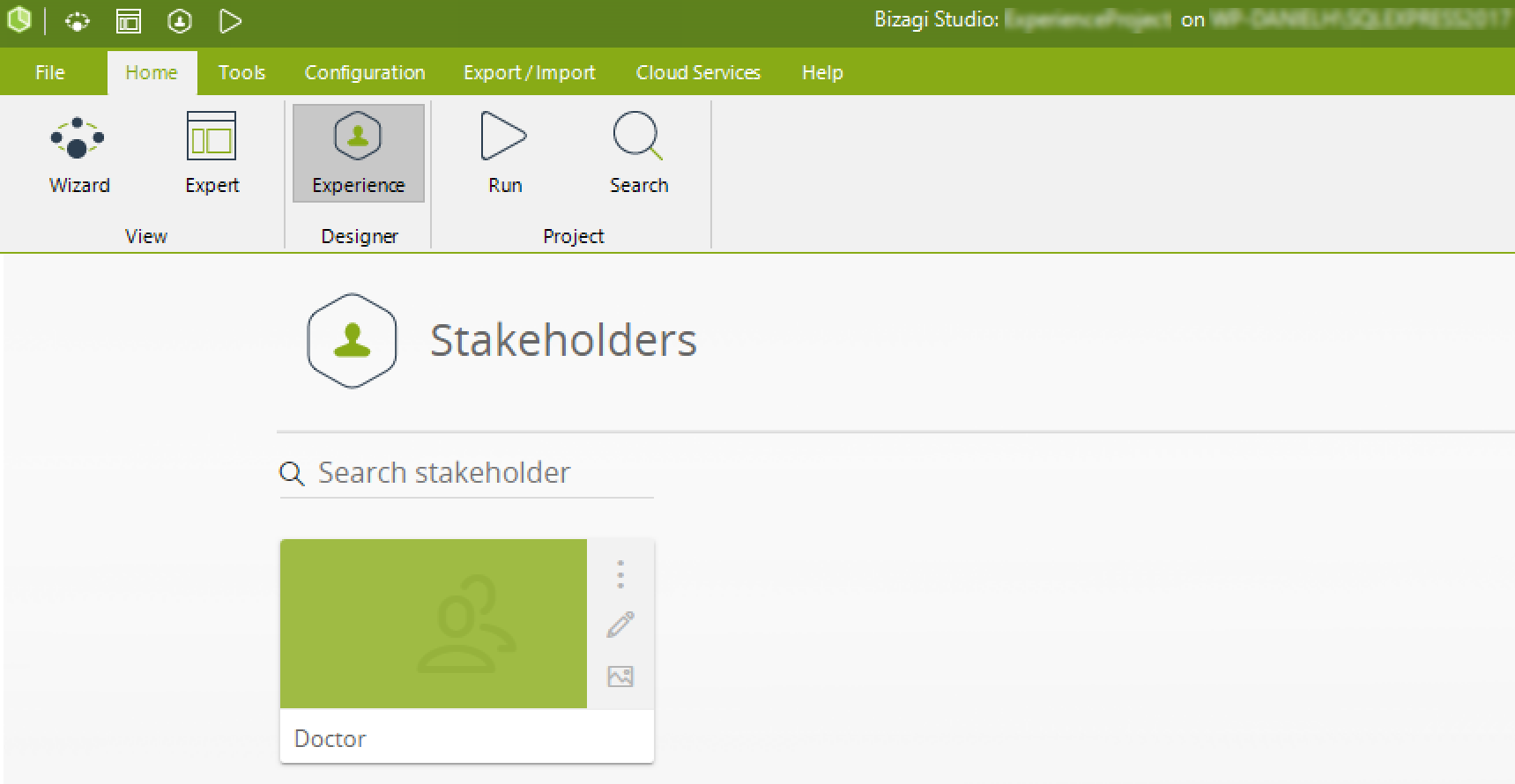Open Search in the Project group
The width and height of the screenshot is (1515, 784).
tap(639, 153)
